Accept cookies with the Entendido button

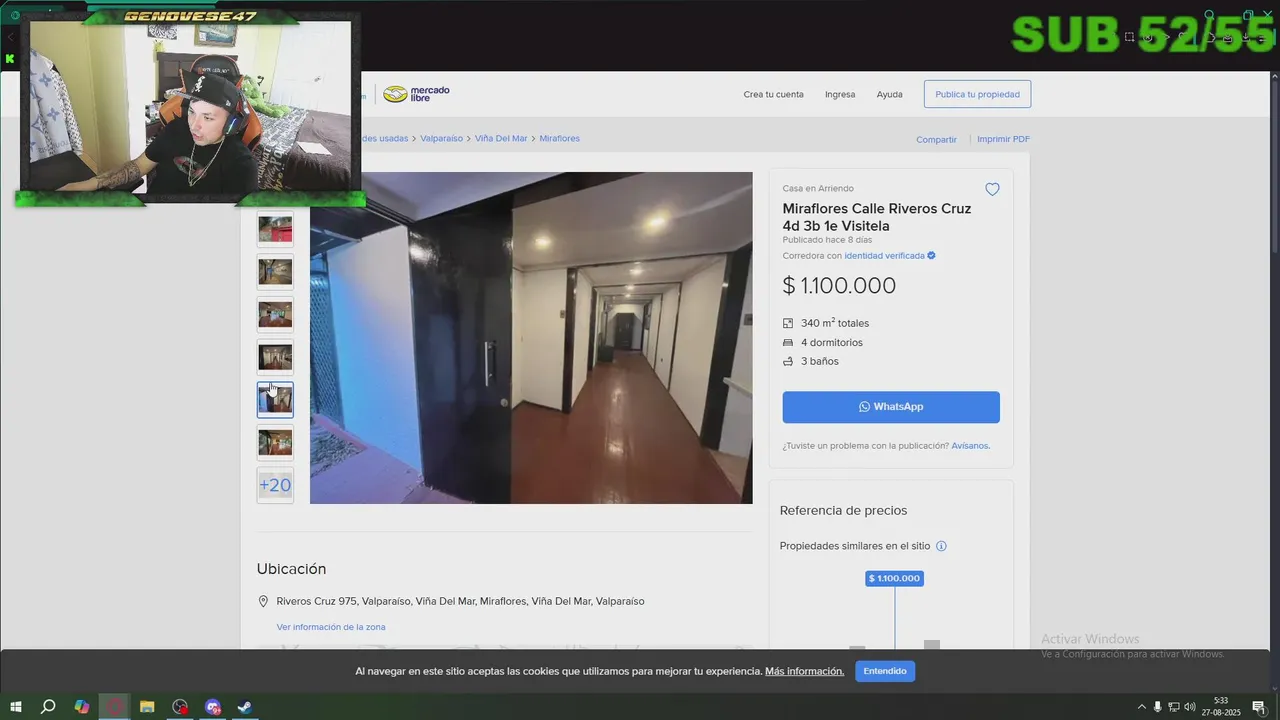pyautogui.click(x=885, y=671)
